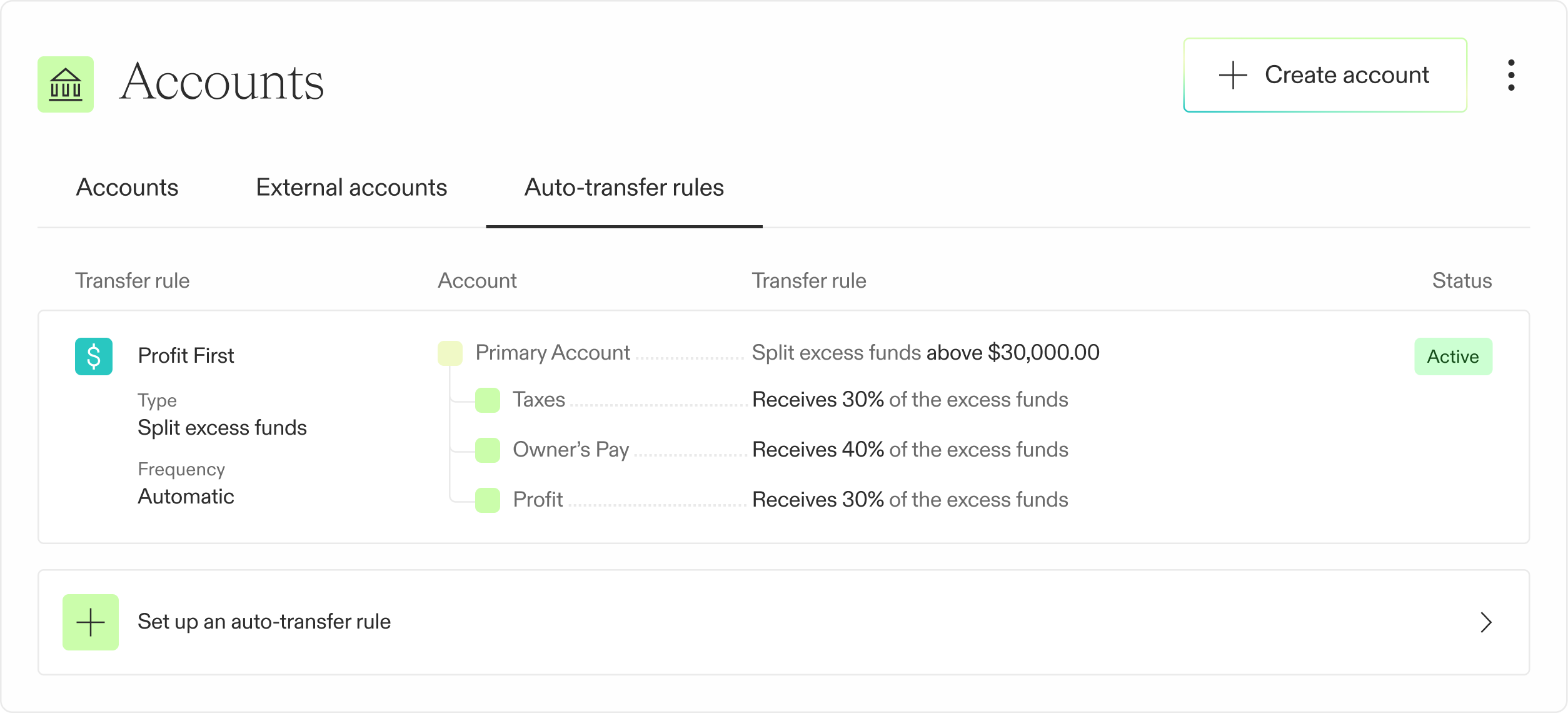
Task: Click the Primary Account color swatch
Action: pos(450,353)
